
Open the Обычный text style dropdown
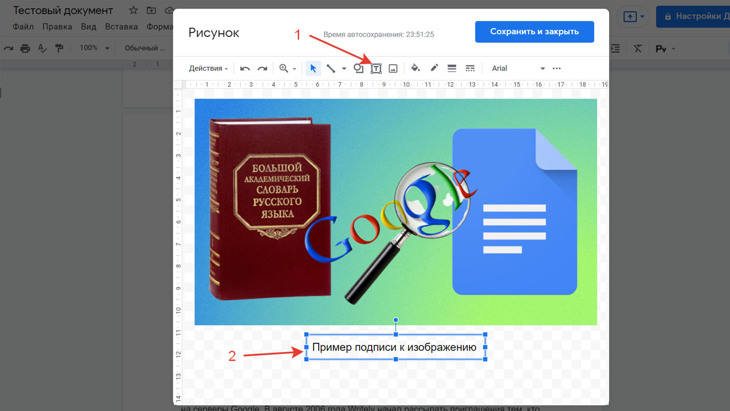[x=145, y=48]
